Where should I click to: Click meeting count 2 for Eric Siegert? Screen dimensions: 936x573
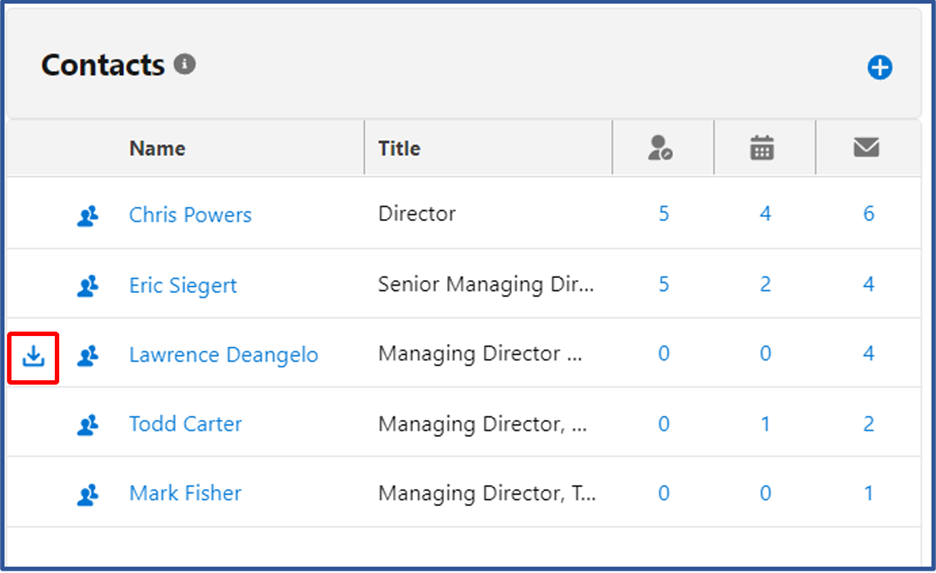point(765,284)
